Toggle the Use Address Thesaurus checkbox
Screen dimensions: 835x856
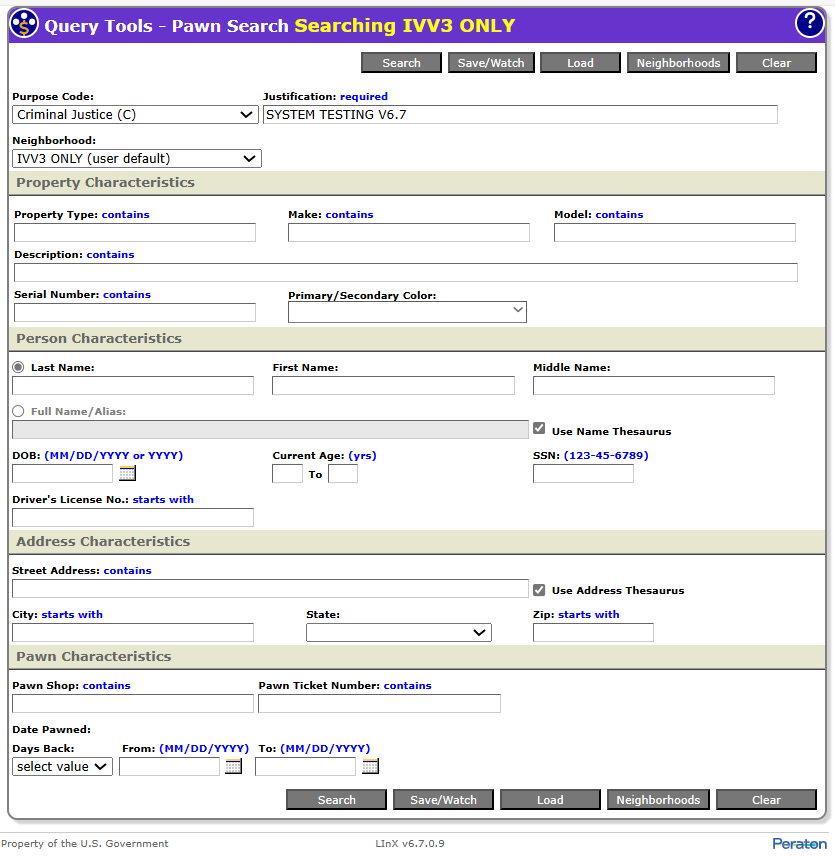[x=539, y=590]
